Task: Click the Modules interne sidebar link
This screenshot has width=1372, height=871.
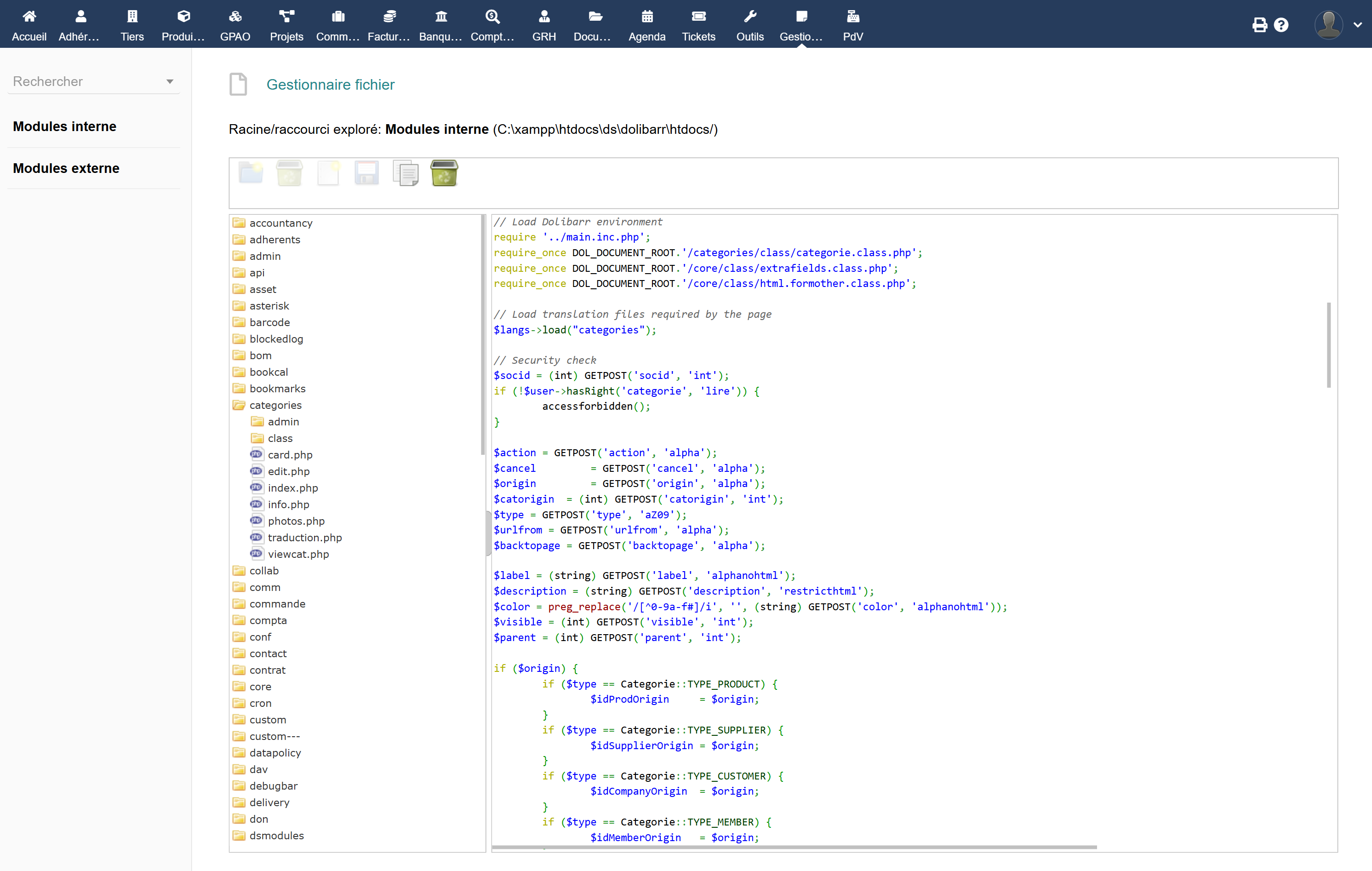Action: tap(64, 126)
